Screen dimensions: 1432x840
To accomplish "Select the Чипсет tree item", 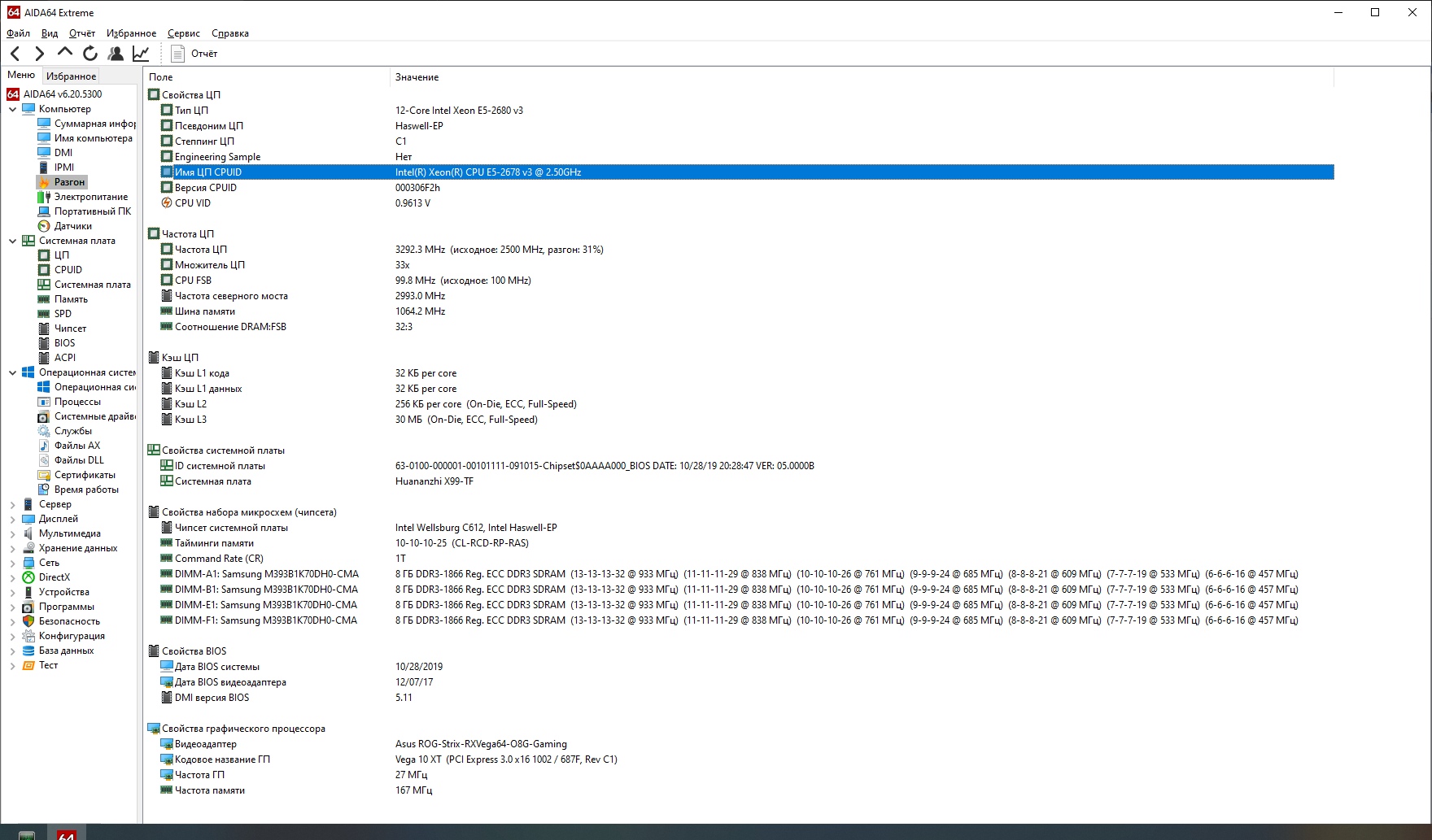I will [62, 329].
